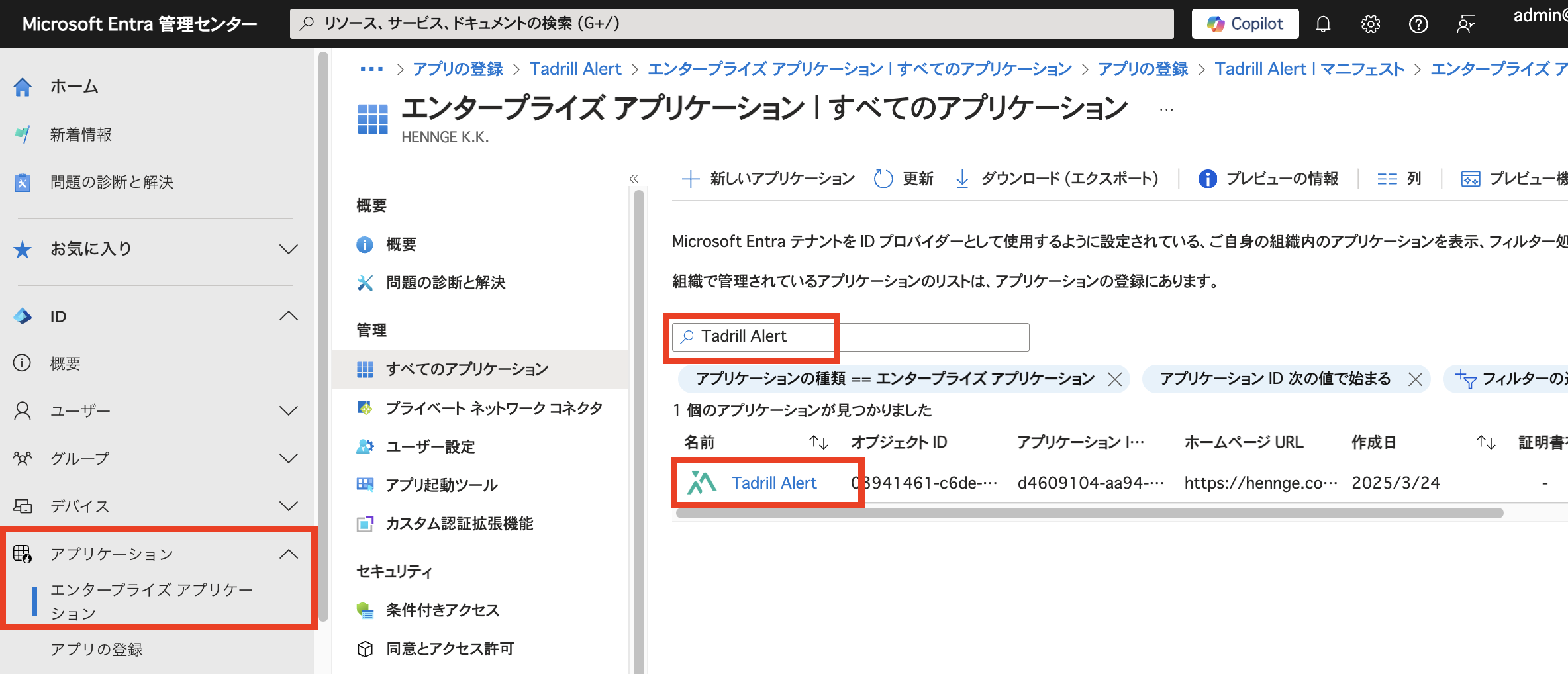Select creation date 2025/3/24 cell
The height and width of the screenshot is (674, 1568).
point(1396,483)
